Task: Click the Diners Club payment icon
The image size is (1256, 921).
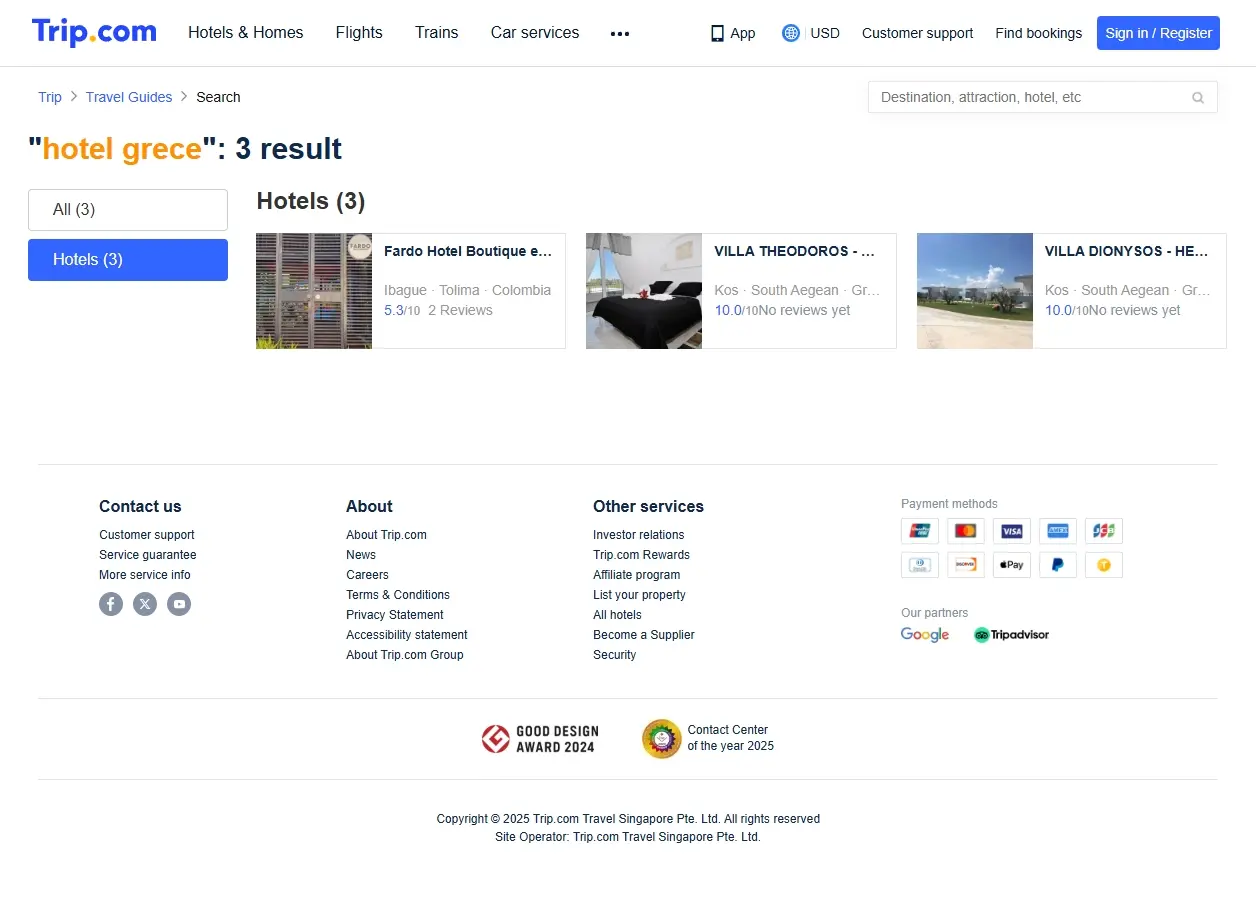Action: pyautogui.click(x=920, y=565)
